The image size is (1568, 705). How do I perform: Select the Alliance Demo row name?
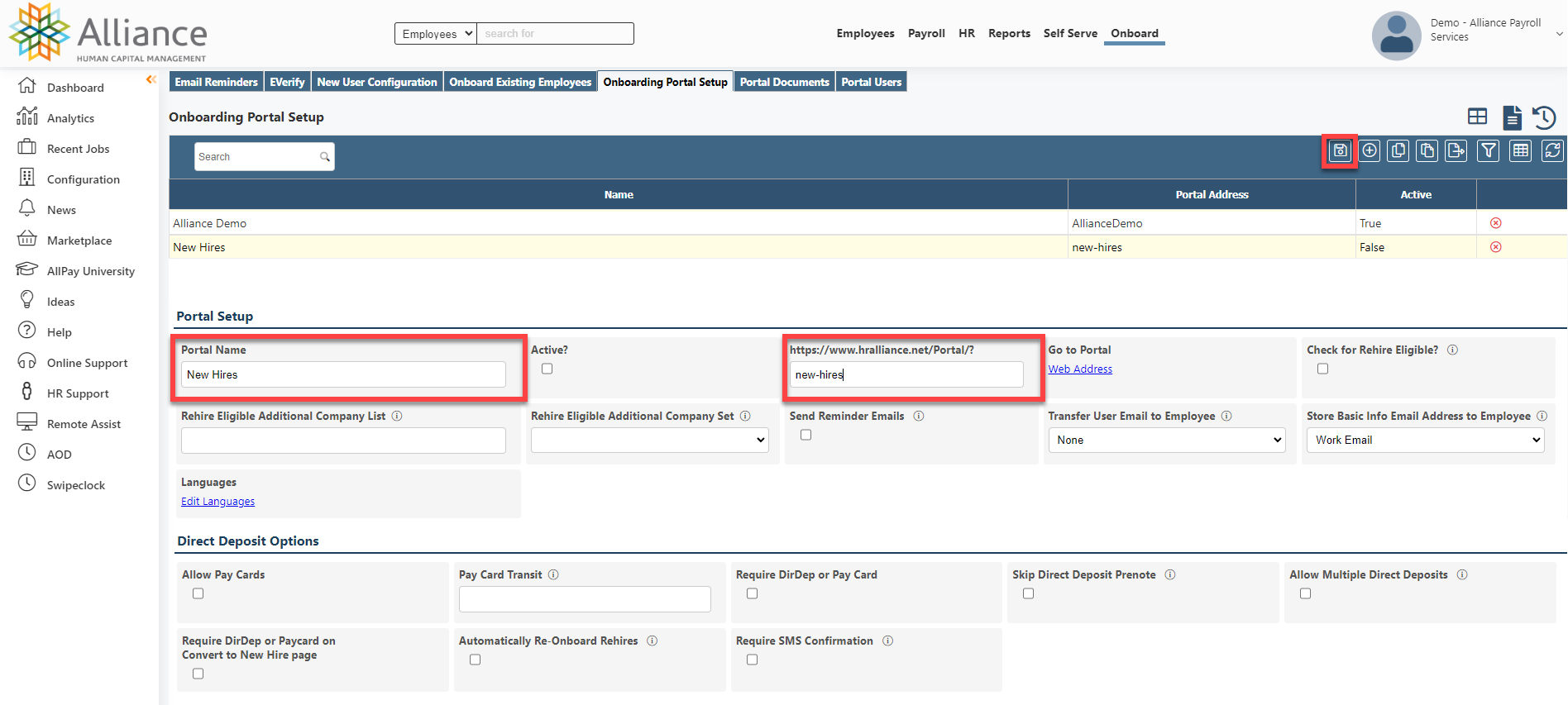point(209,223)
